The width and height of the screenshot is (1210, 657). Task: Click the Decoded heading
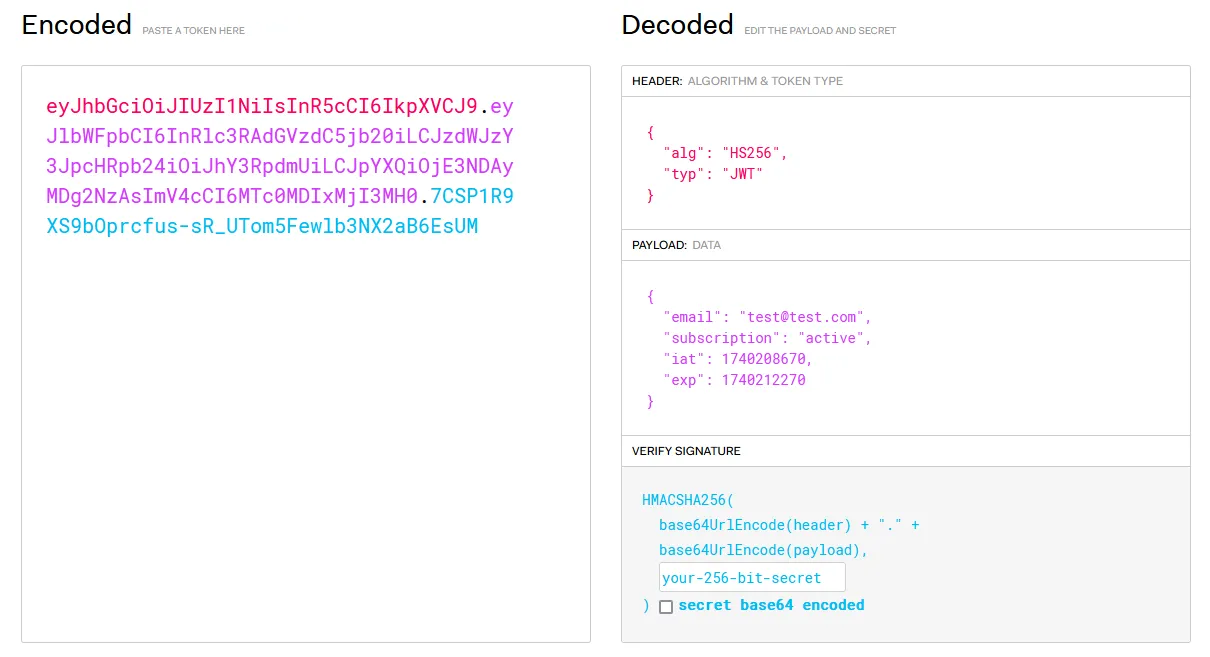point(677,25)
